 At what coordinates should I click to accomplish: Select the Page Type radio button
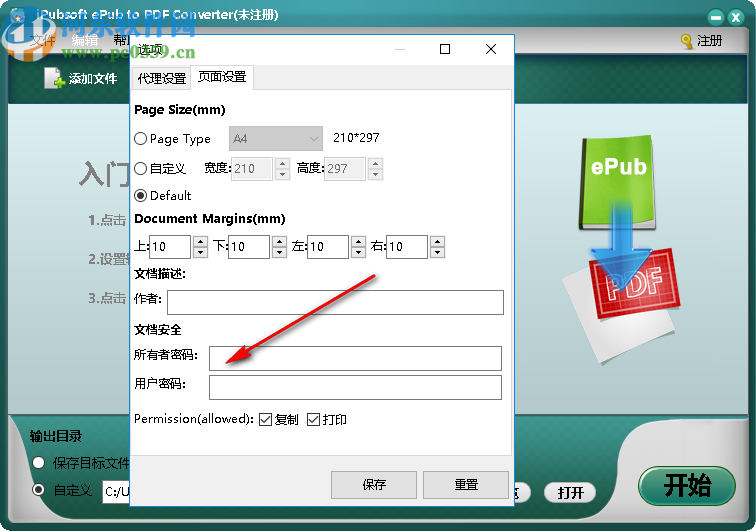point(140,139)
